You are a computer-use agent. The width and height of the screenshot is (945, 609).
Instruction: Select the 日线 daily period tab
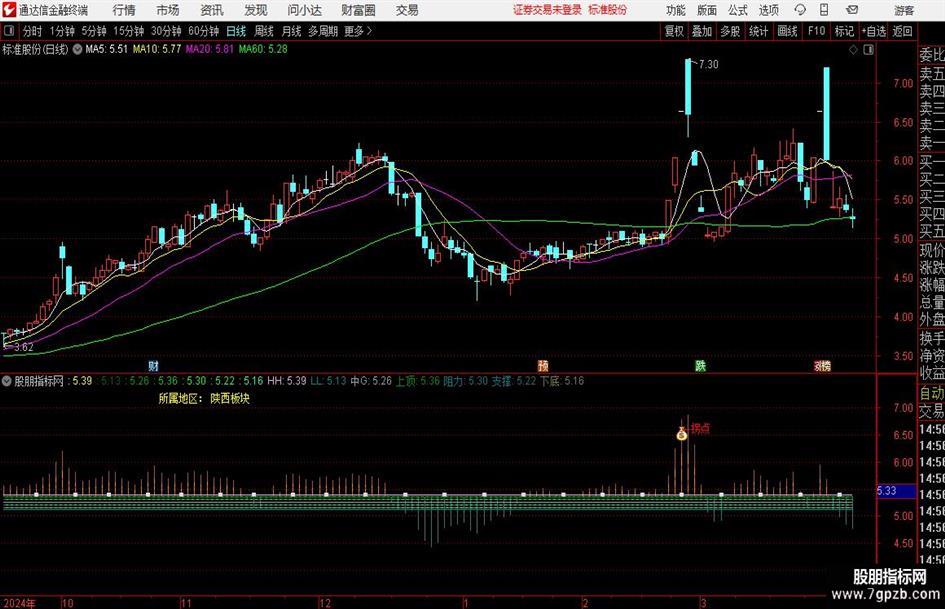point(236,31)
